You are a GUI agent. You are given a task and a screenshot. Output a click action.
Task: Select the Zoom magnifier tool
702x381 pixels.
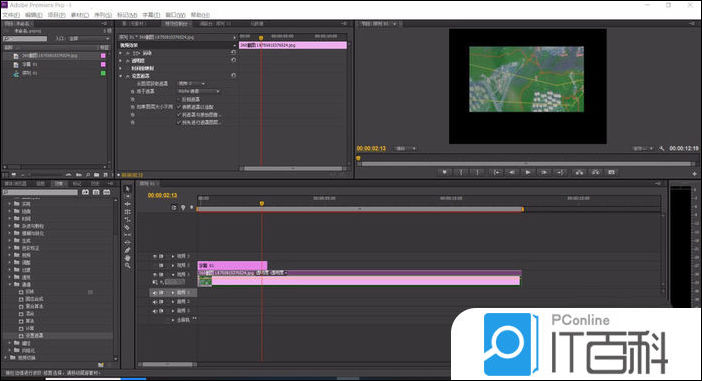127,265
